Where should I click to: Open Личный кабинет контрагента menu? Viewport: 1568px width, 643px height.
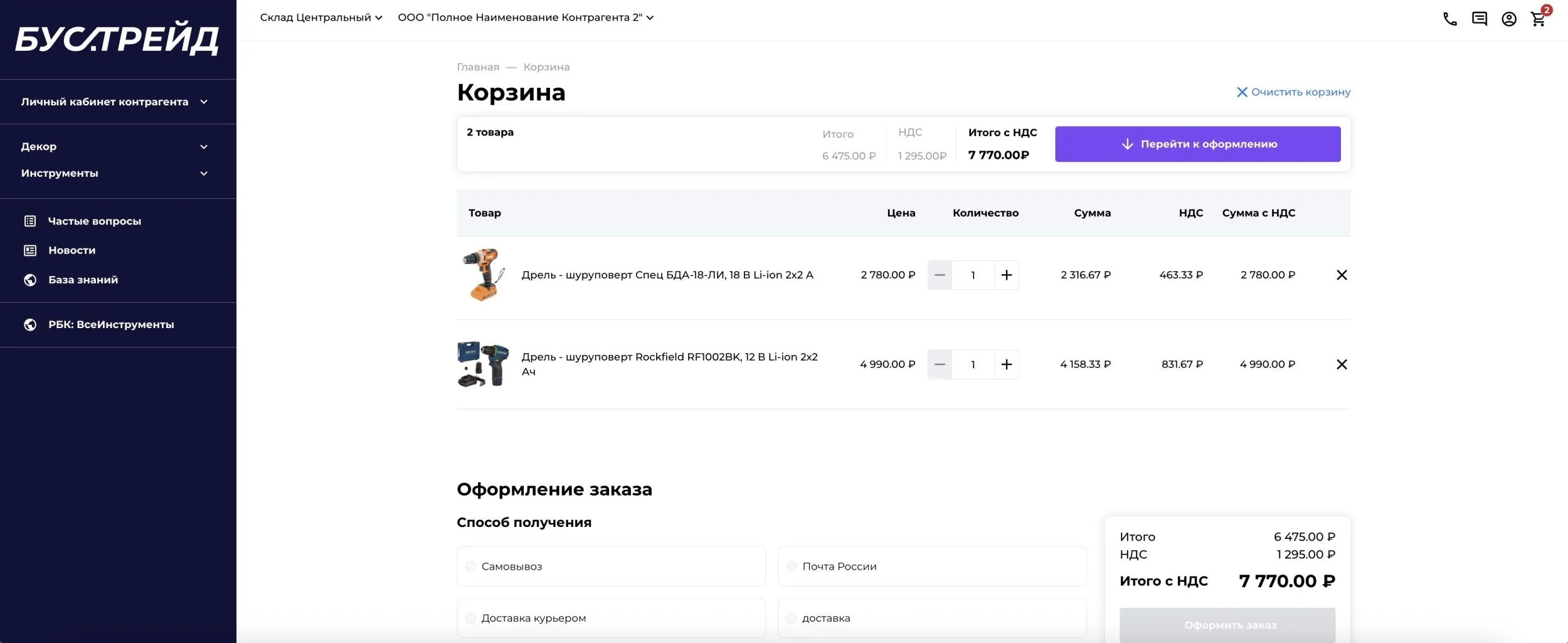105,101
